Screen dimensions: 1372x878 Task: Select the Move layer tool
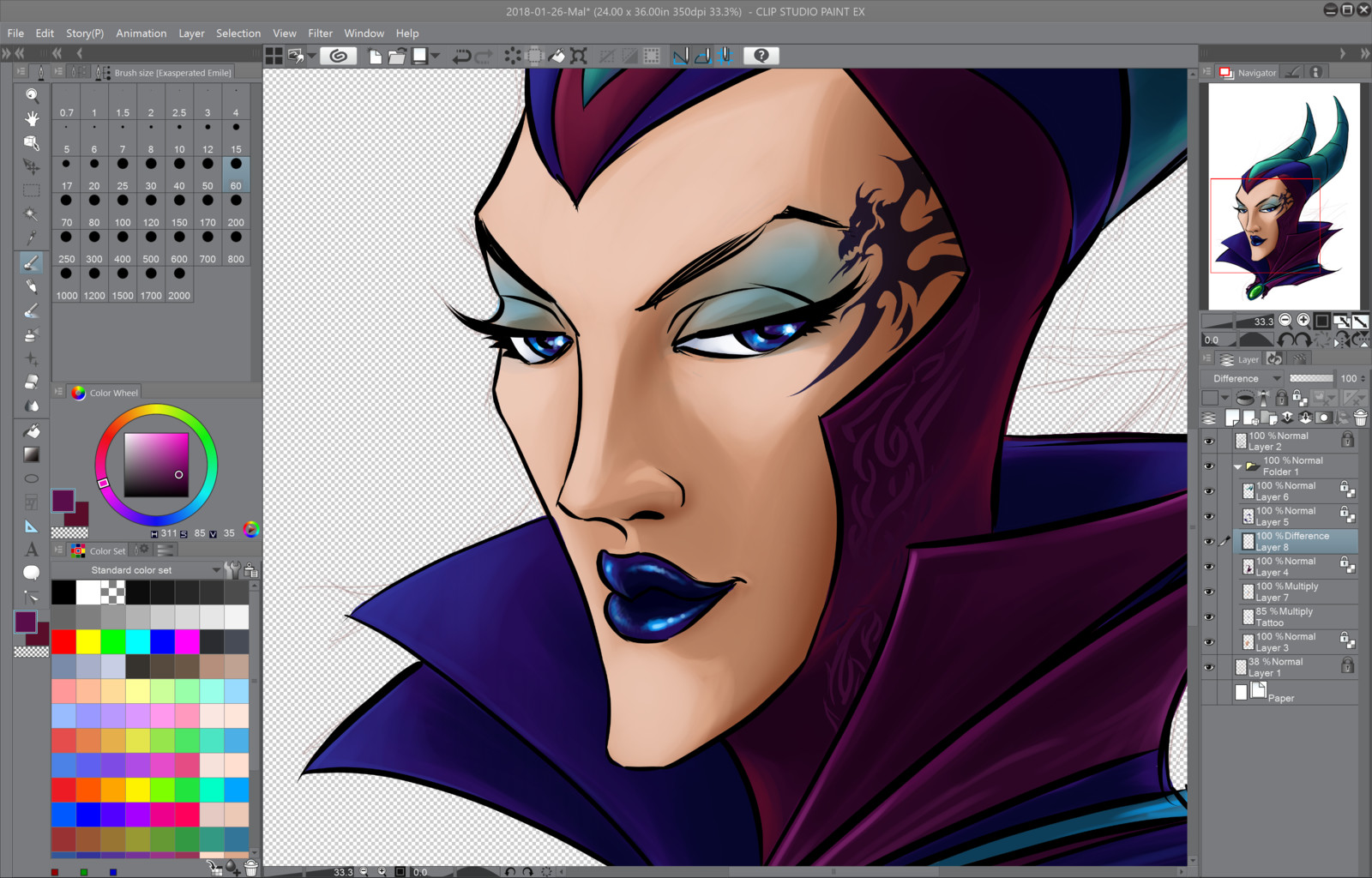click(x=32, y=166)
